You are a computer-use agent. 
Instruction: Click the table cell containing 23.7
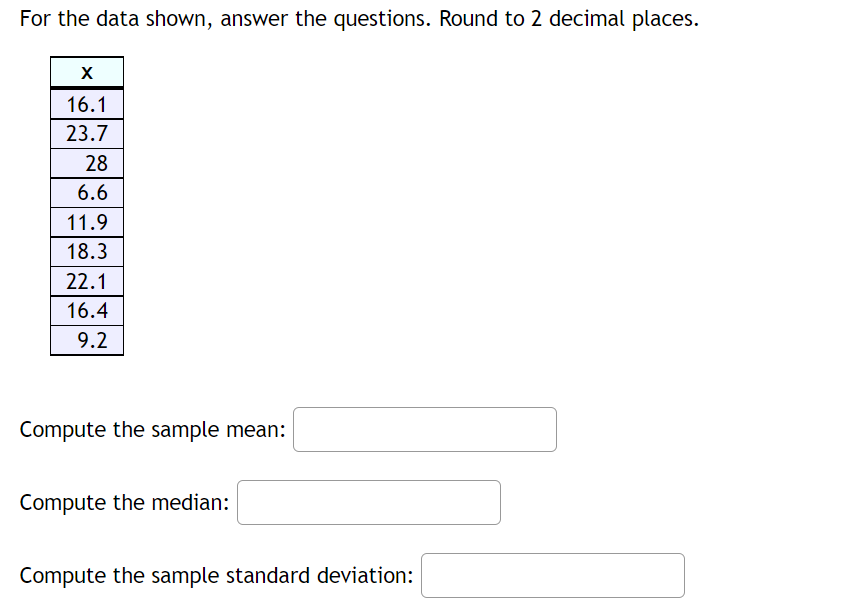87,132
